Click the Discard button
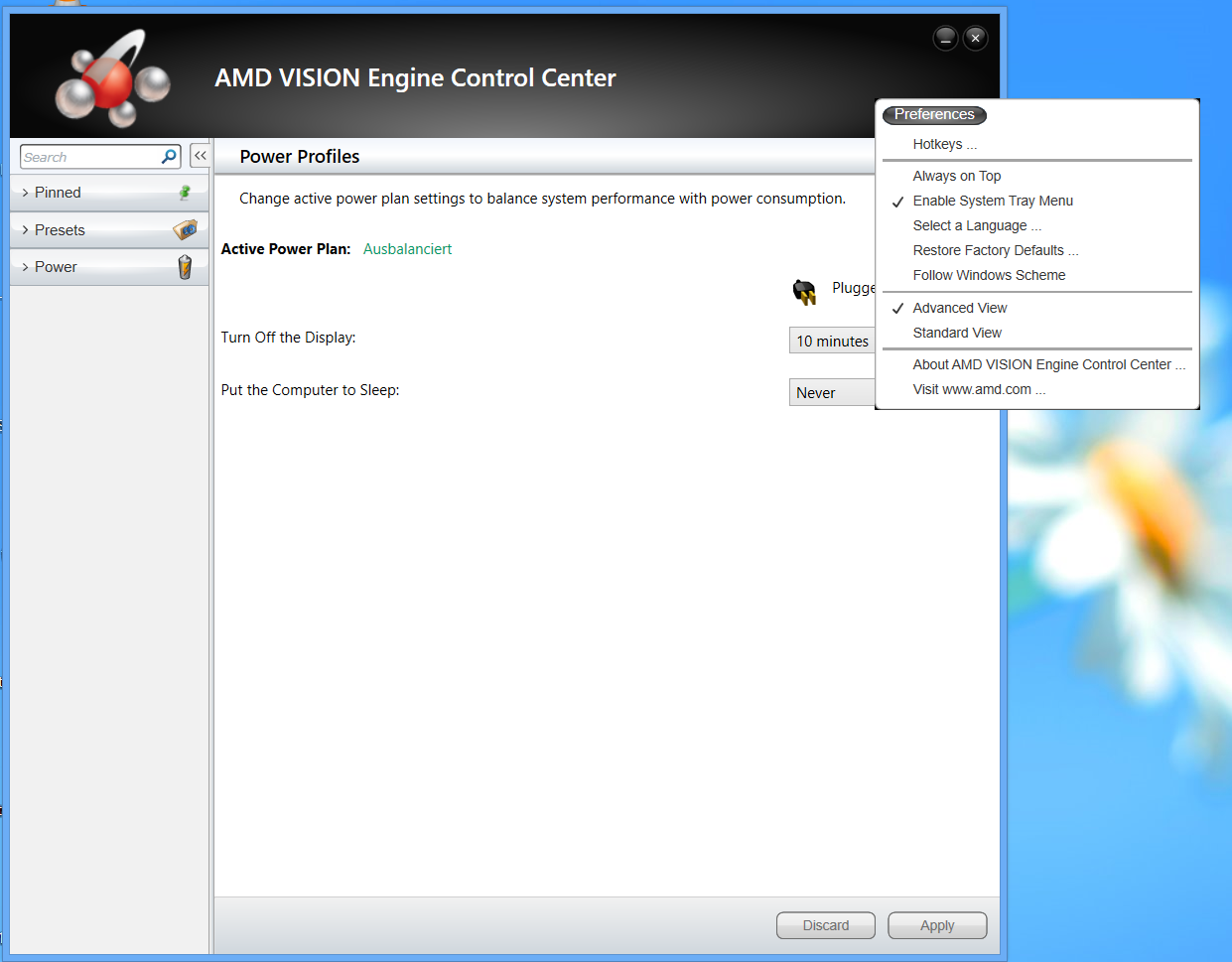This screenshot has width=1232, height=962. tap(826, 925)
